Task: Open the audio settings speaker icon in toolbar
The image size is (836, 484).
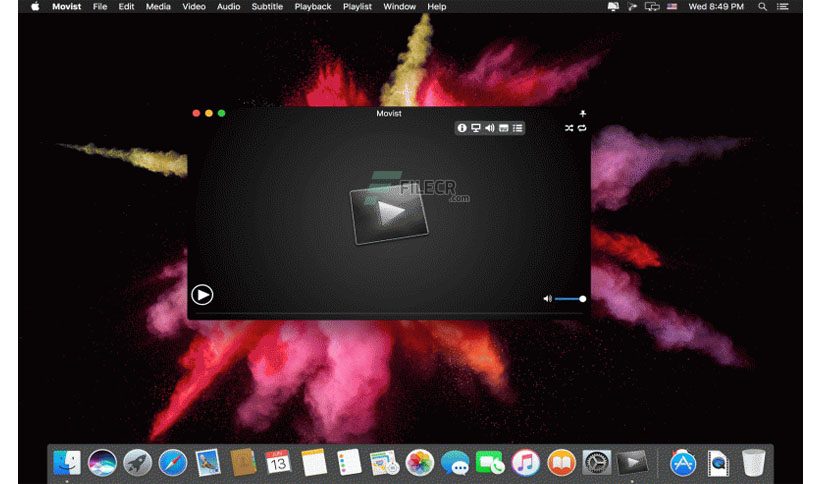Action: coord(489,128)
